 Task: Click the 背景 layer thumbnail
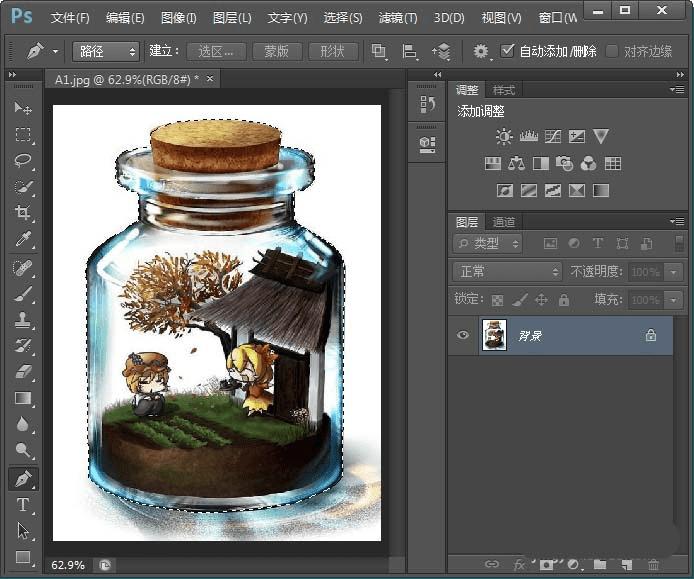(494, 336)
